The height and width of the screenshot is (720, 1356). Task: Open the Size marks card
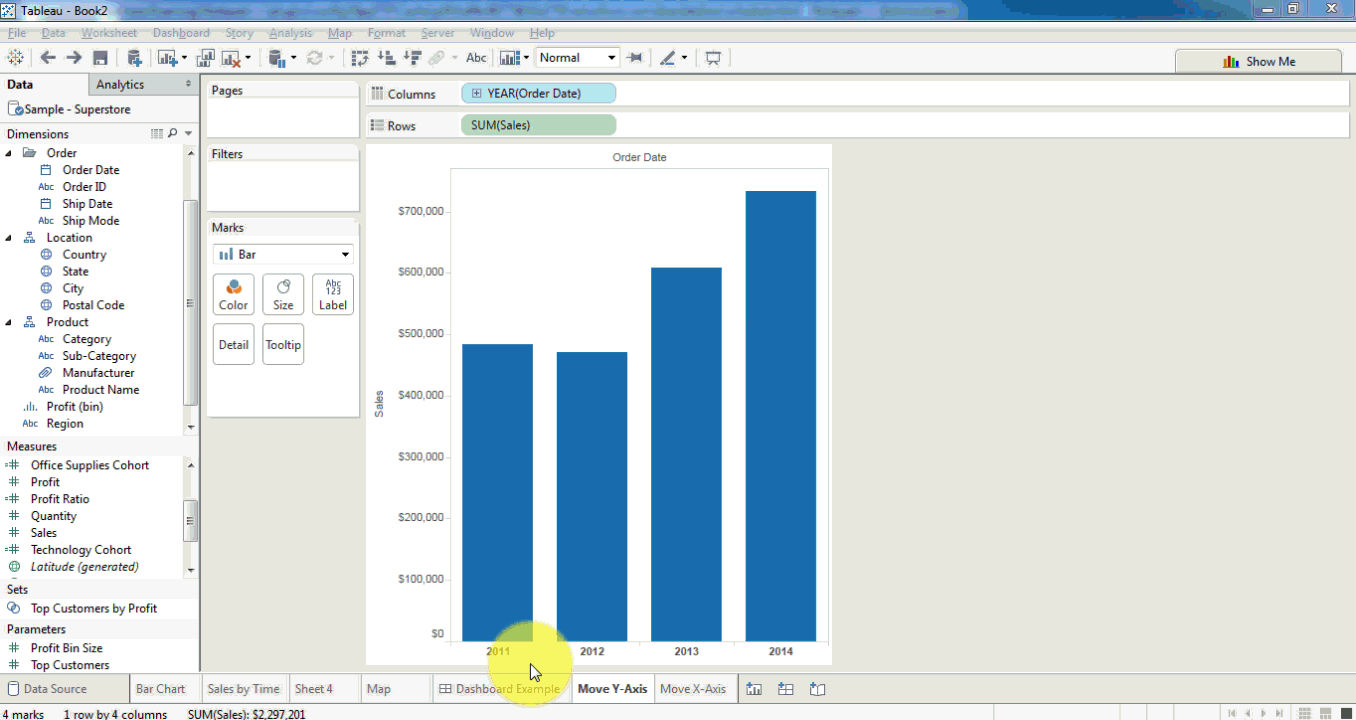point(283,294)
